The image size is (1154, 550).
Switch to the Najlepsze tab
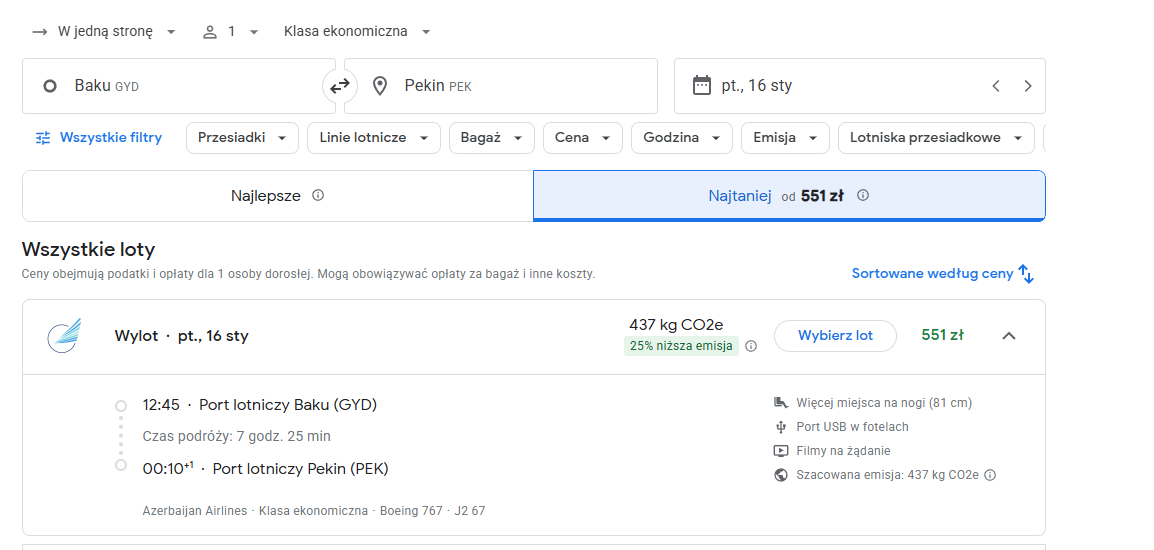click(x=277, y=196)
